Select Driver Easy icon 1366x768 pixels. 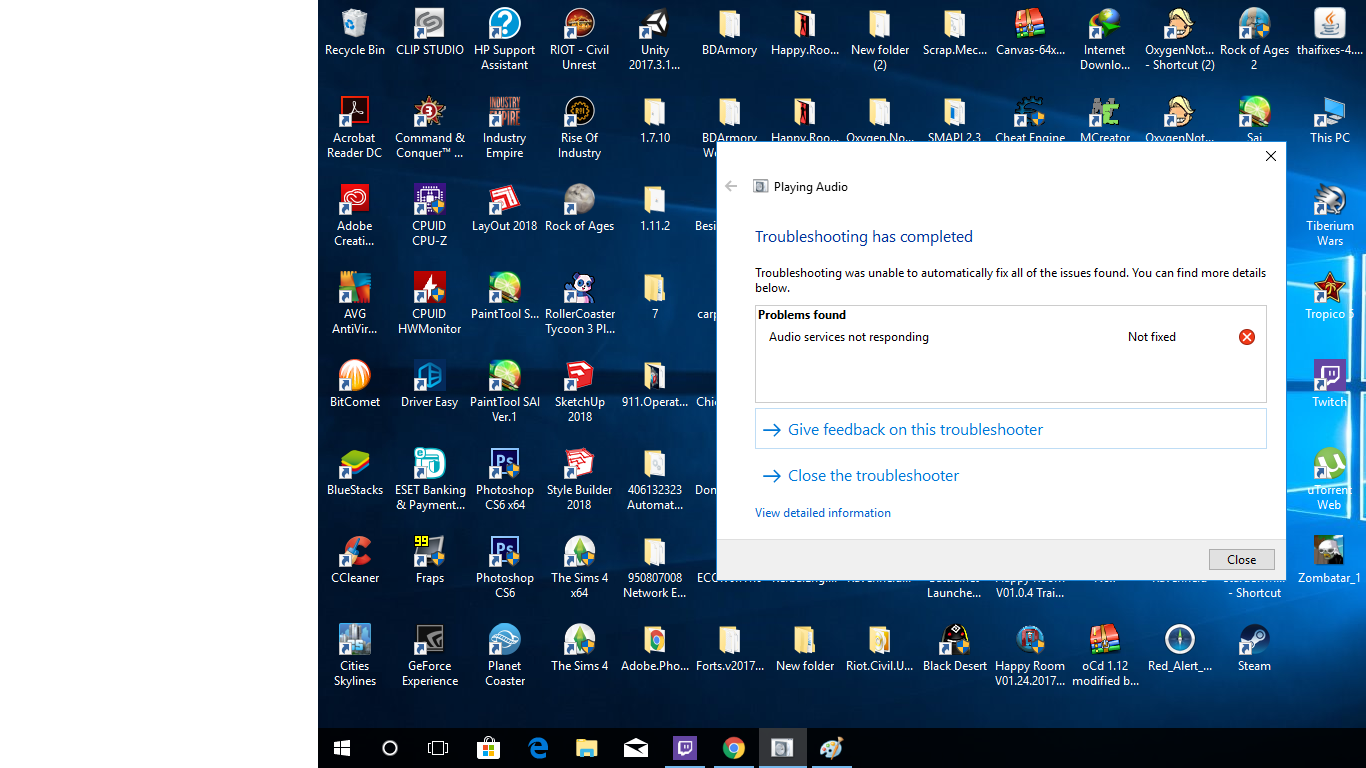(x=429, y=384)
